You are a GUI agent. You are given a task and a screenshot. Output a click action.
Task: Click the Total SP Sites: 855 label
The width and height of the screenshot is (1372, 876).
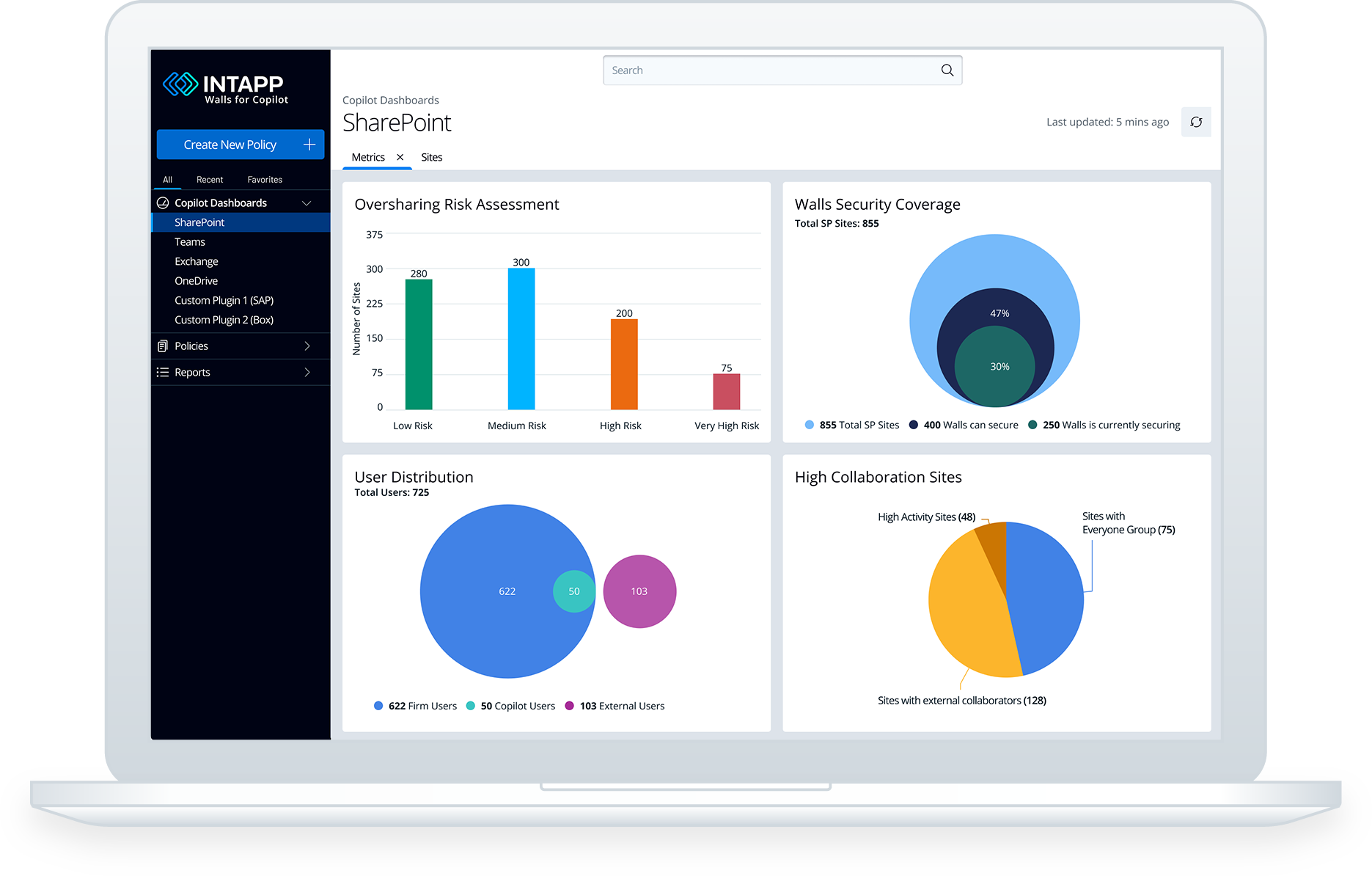click(x=837, y=223)
